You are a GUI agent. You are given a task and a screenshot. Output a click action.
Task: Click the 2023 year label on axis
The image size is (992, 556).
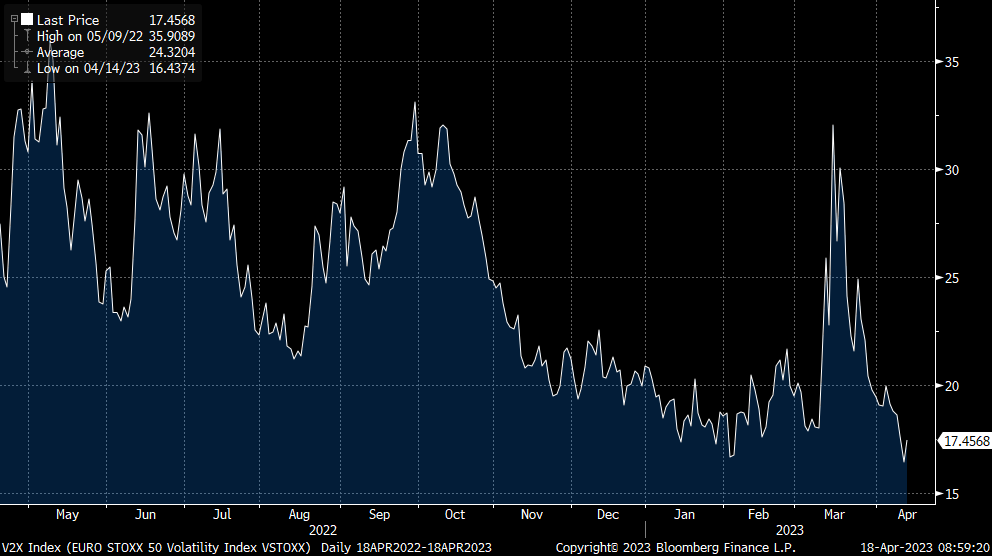coord(790,530)
